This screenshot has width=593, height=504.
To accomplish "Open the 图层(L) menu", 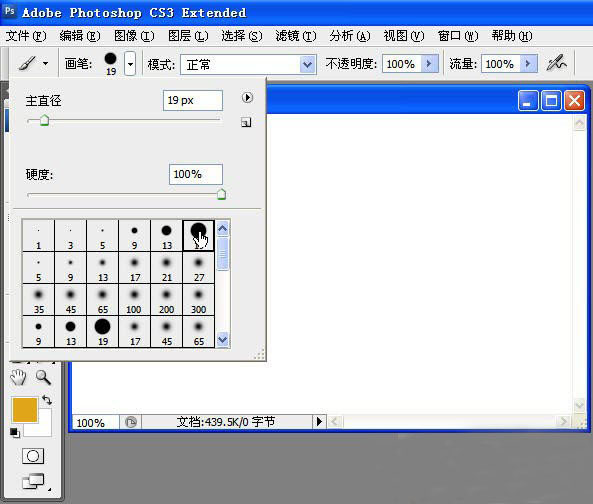I will (x=188, y=36).
